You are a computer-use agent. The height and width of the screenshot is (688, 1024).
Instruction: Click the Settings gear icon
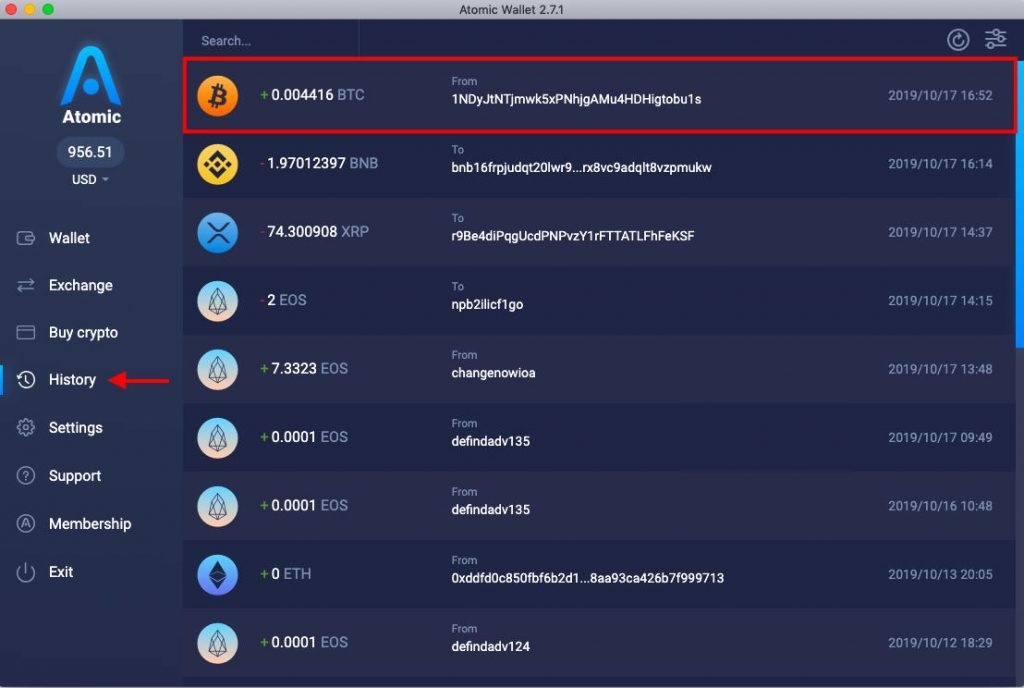tap(25, 428)
